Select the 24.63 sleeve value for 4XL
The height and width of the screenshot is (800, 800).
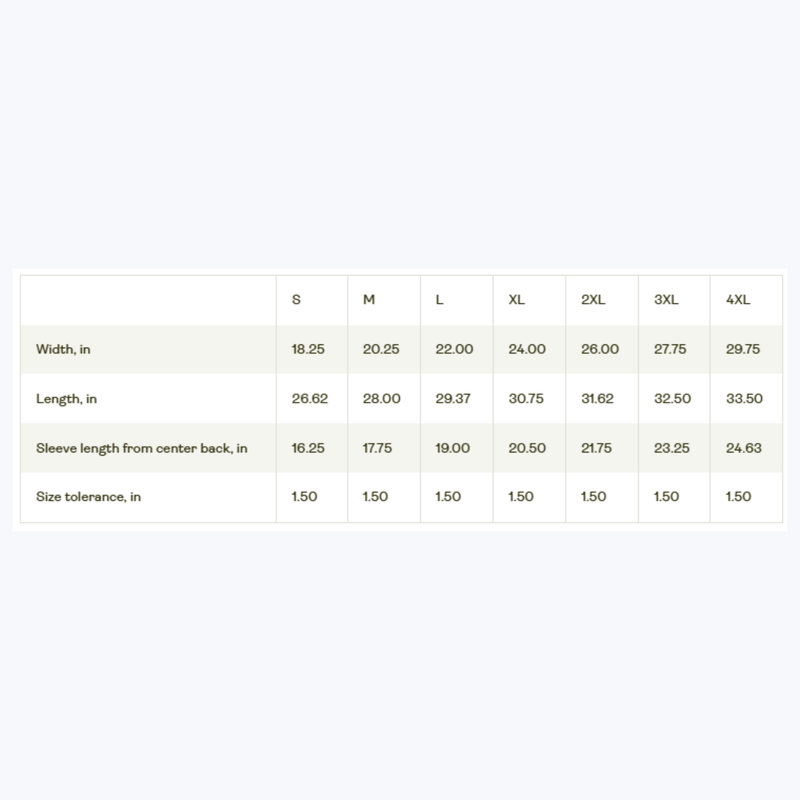pyautogui.click(x=744, y=448)
